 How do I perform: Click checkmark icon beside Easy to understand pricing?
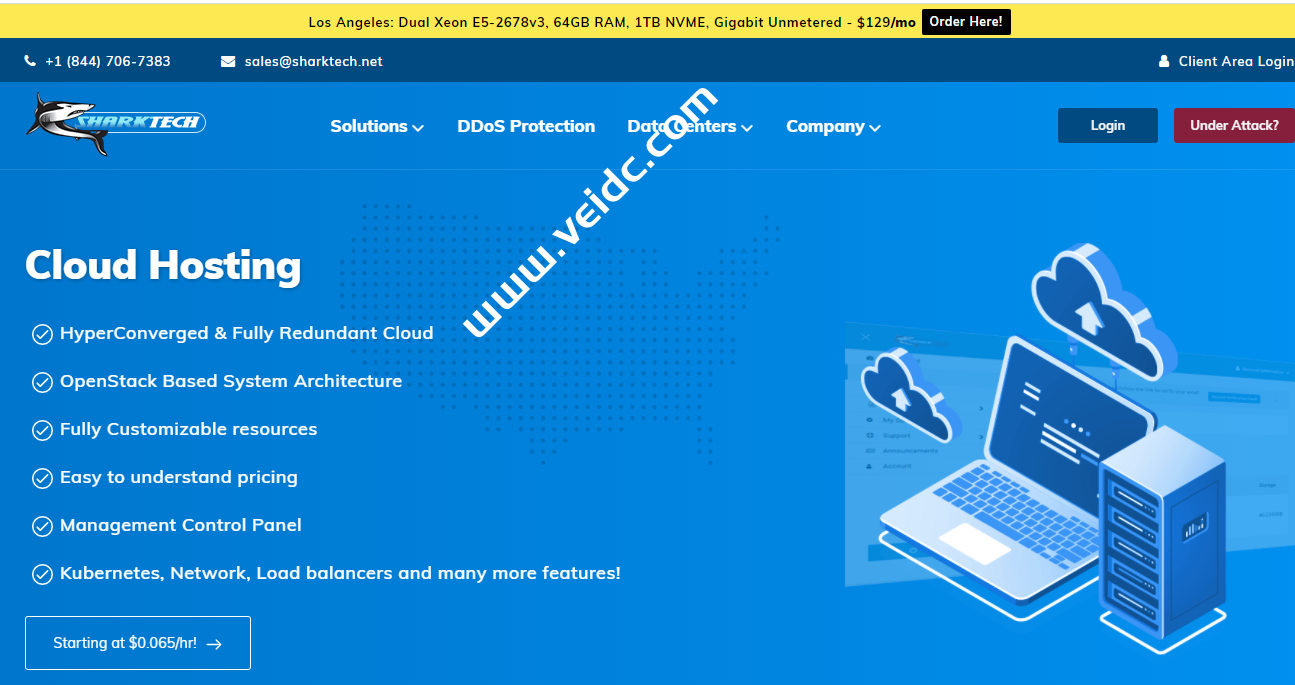point(42,478)
